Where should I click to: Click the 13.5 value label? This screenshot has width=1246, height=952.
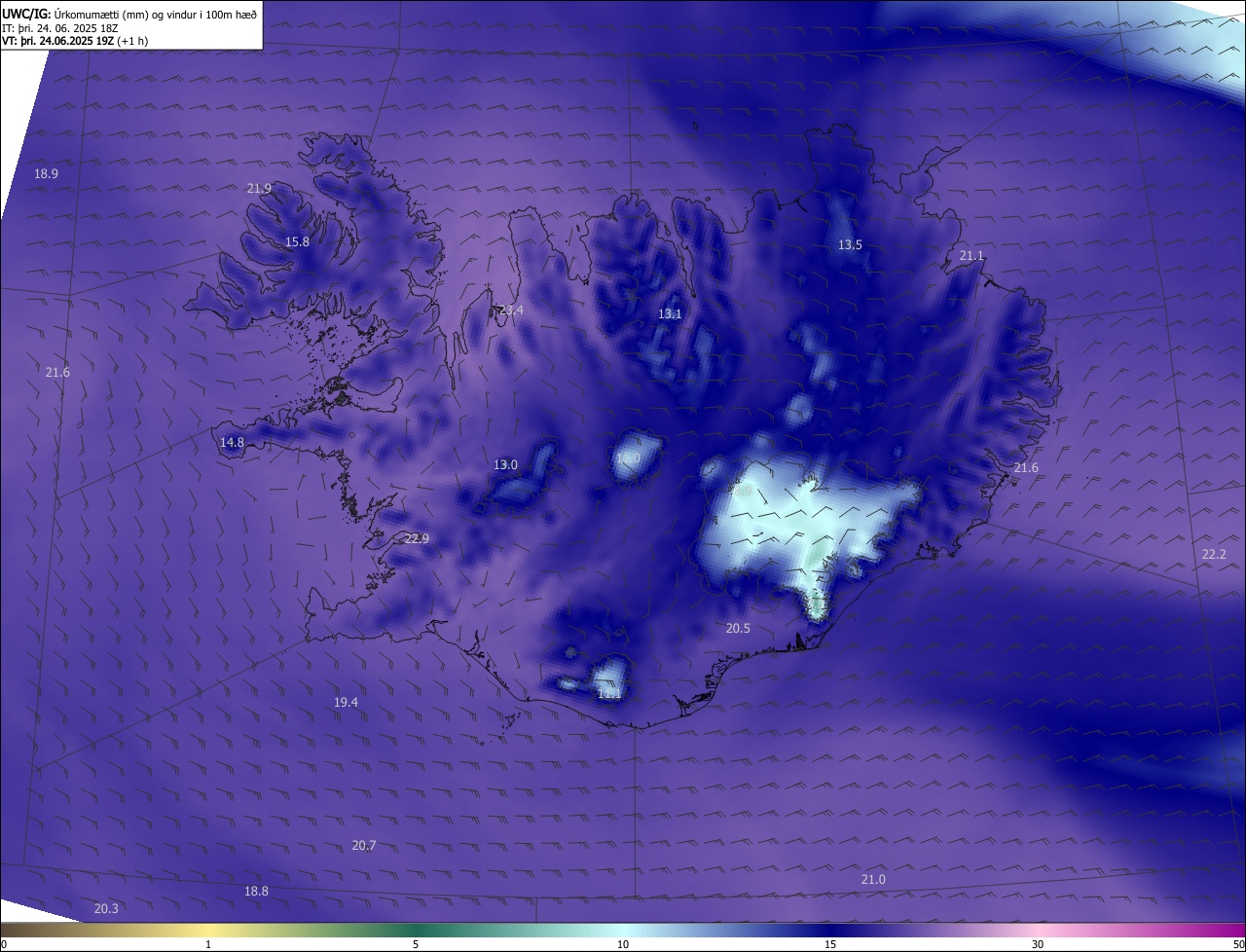(x=850, y=244)
